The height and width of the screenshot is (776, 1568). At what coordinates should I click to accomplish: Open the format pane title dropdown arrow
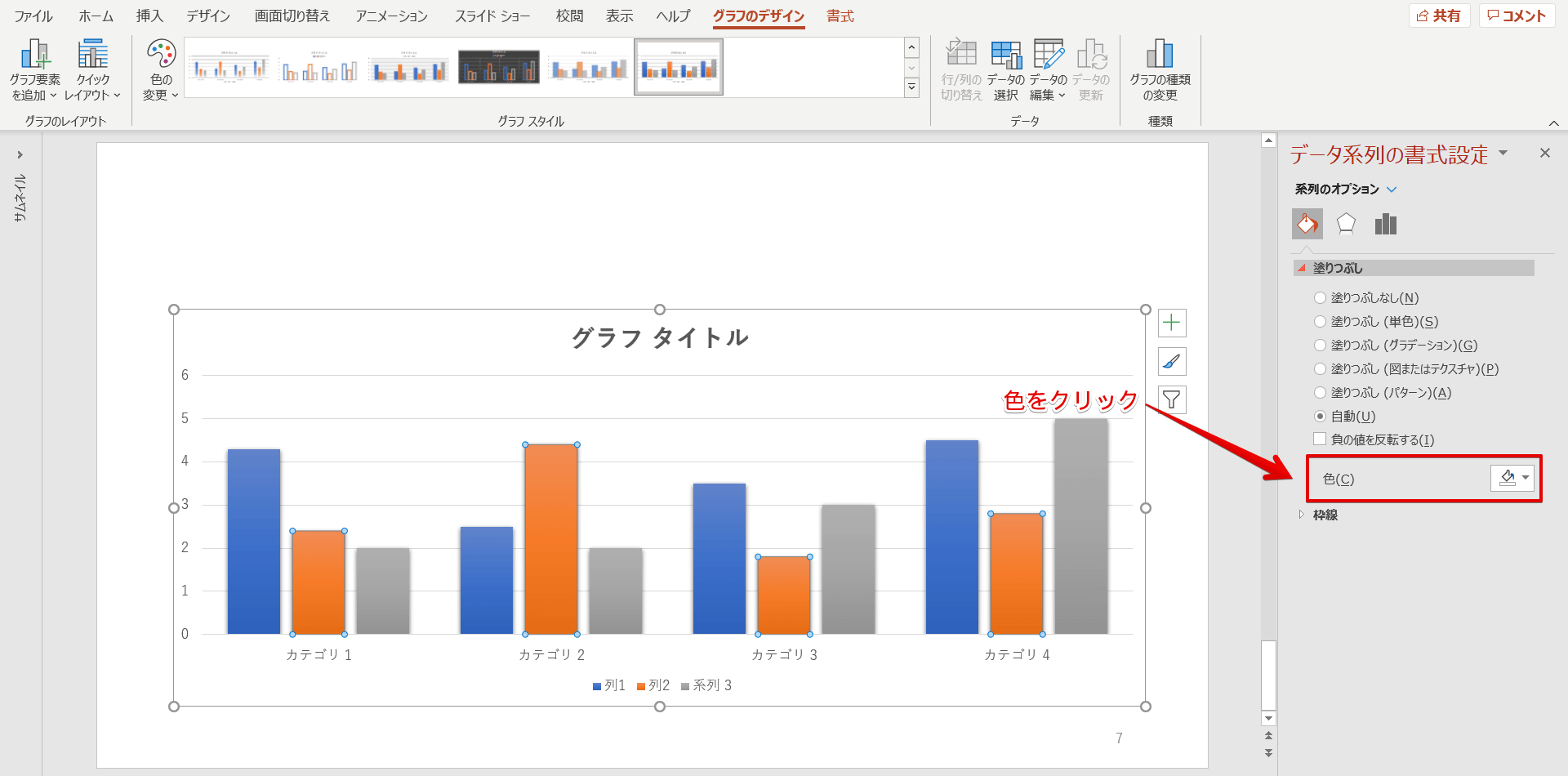(1503, 154)
